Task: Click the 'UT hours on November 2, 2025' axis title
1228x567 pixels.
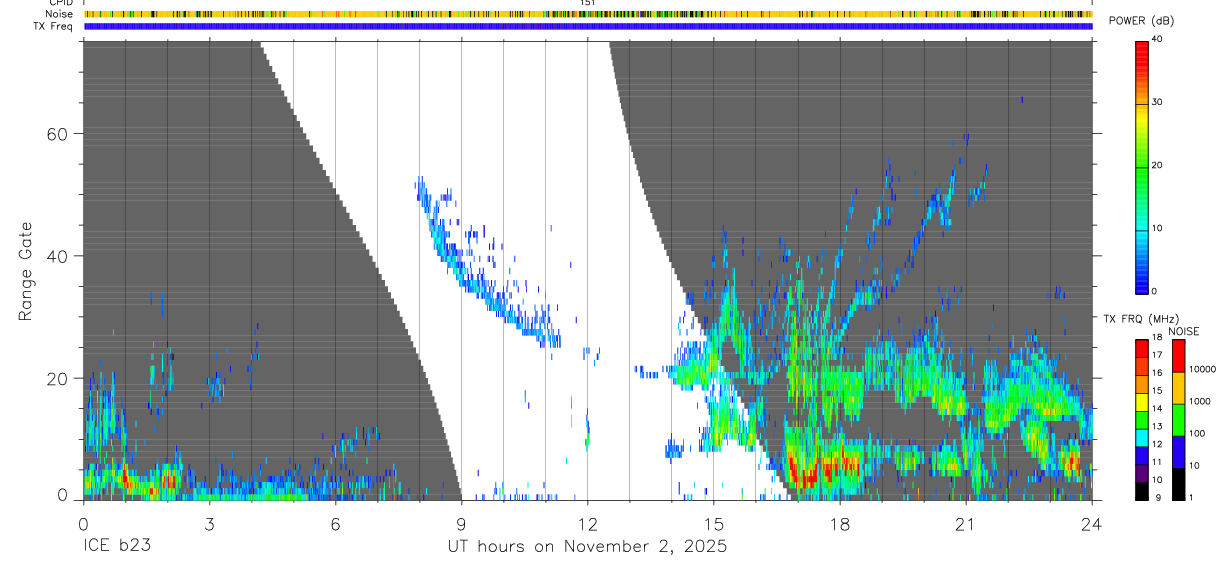Action: pyautogui.click(x=587, y=547)
